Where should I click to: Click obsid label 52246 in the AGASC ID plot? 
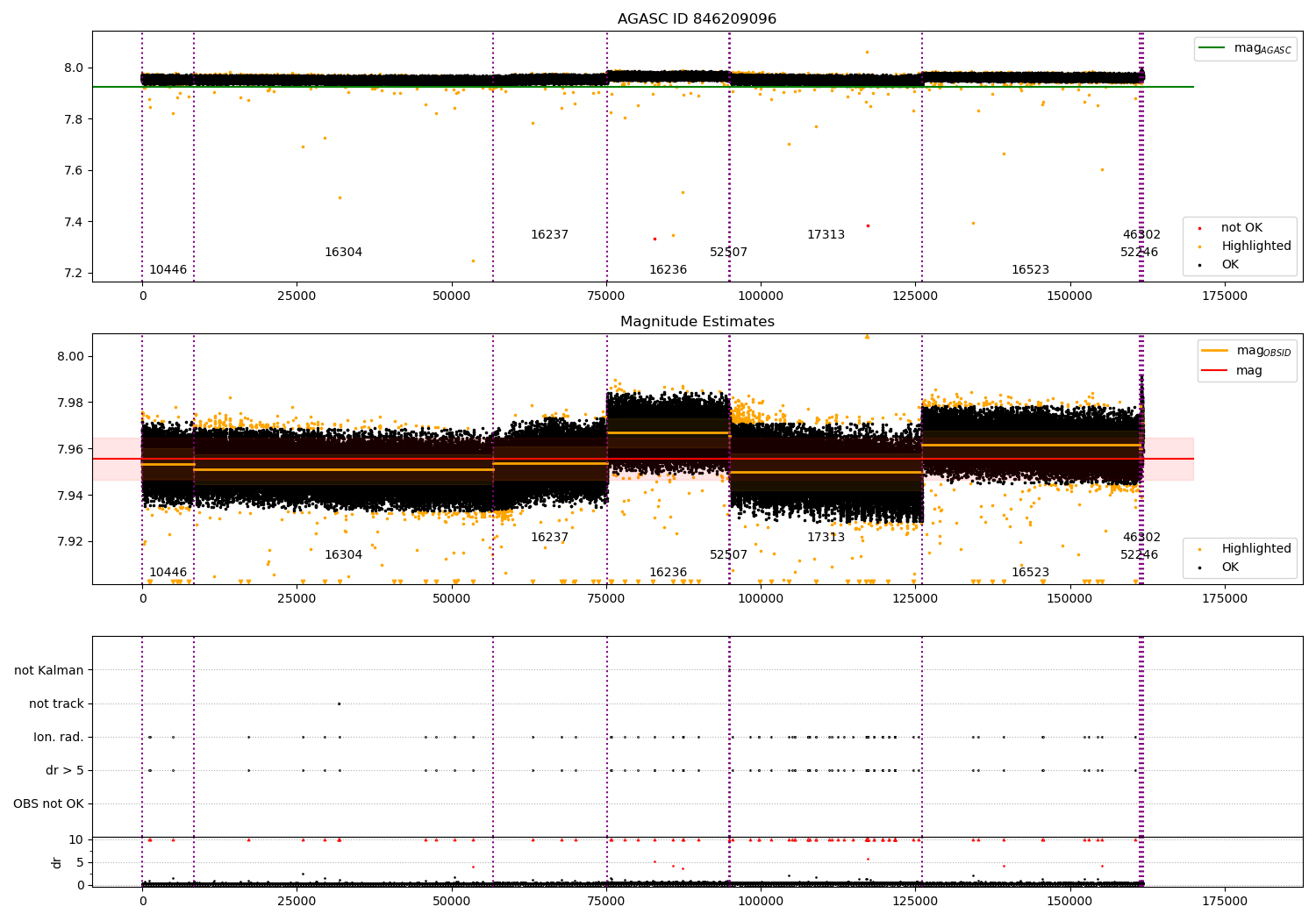tap(1139, 253)
